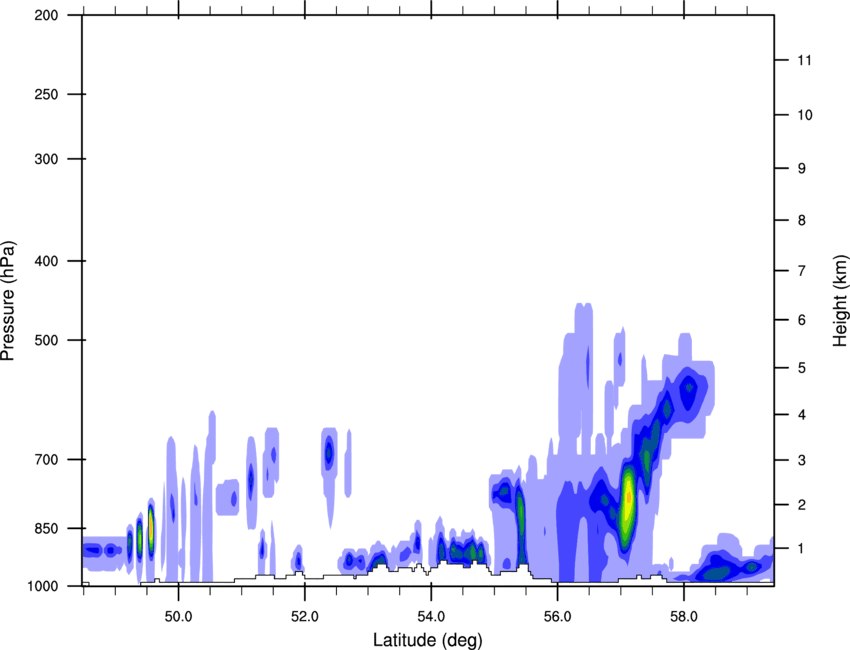The width and height of the screenshot is (850, 650).
Task: Click height tick label 6
Action: (x=801, y=320)
